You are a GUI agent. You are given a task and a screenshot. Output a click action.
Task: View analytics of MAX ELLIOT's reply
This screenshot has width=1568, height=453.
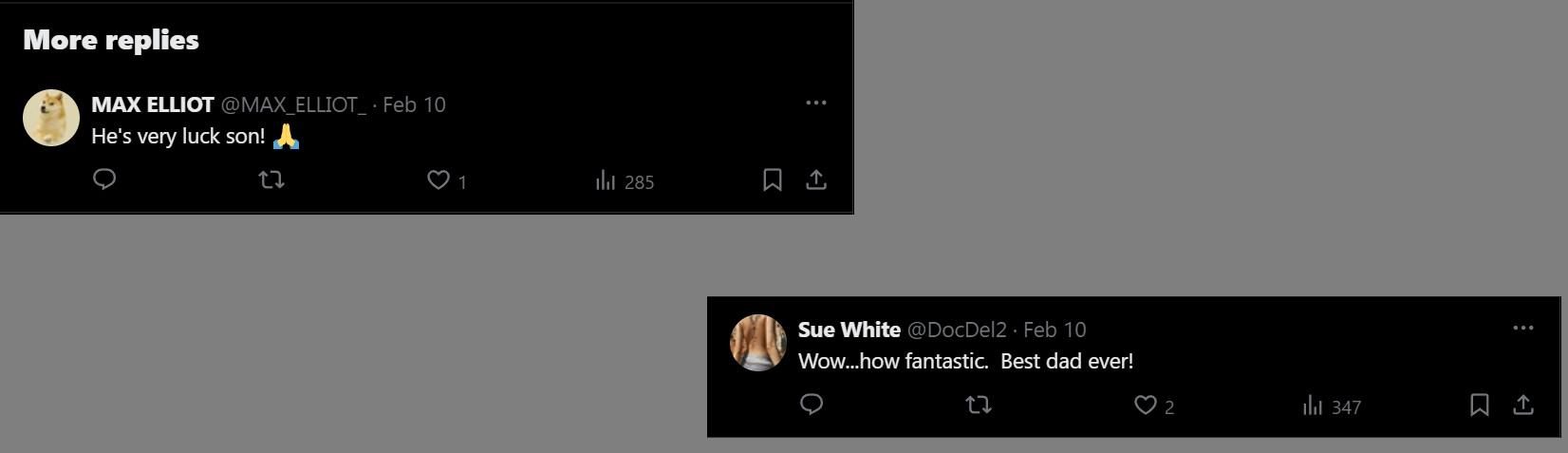click(606, 180)
